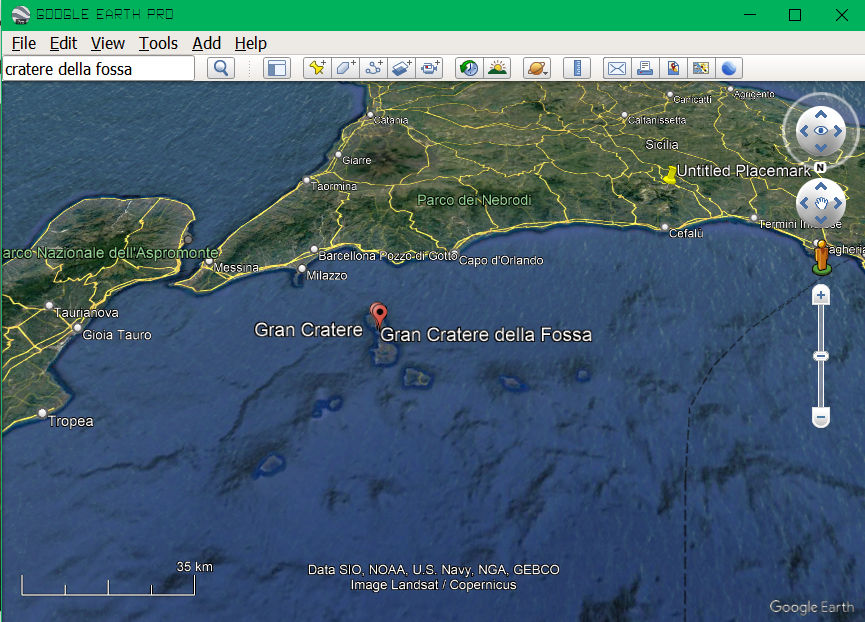Add an image overlay

(x=402, y=68)
